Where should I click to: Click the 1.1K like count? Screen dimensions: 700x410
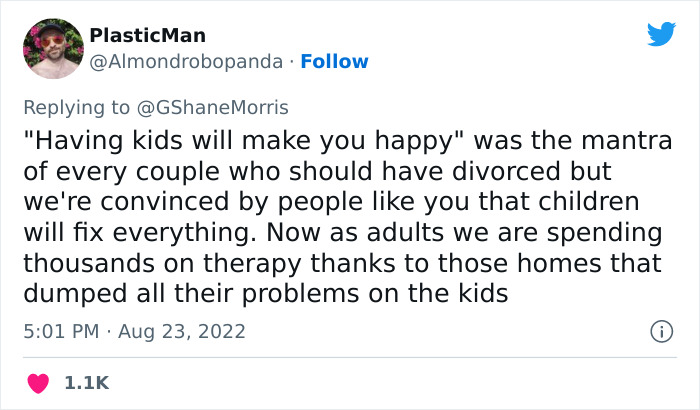(x=85, y=383)
